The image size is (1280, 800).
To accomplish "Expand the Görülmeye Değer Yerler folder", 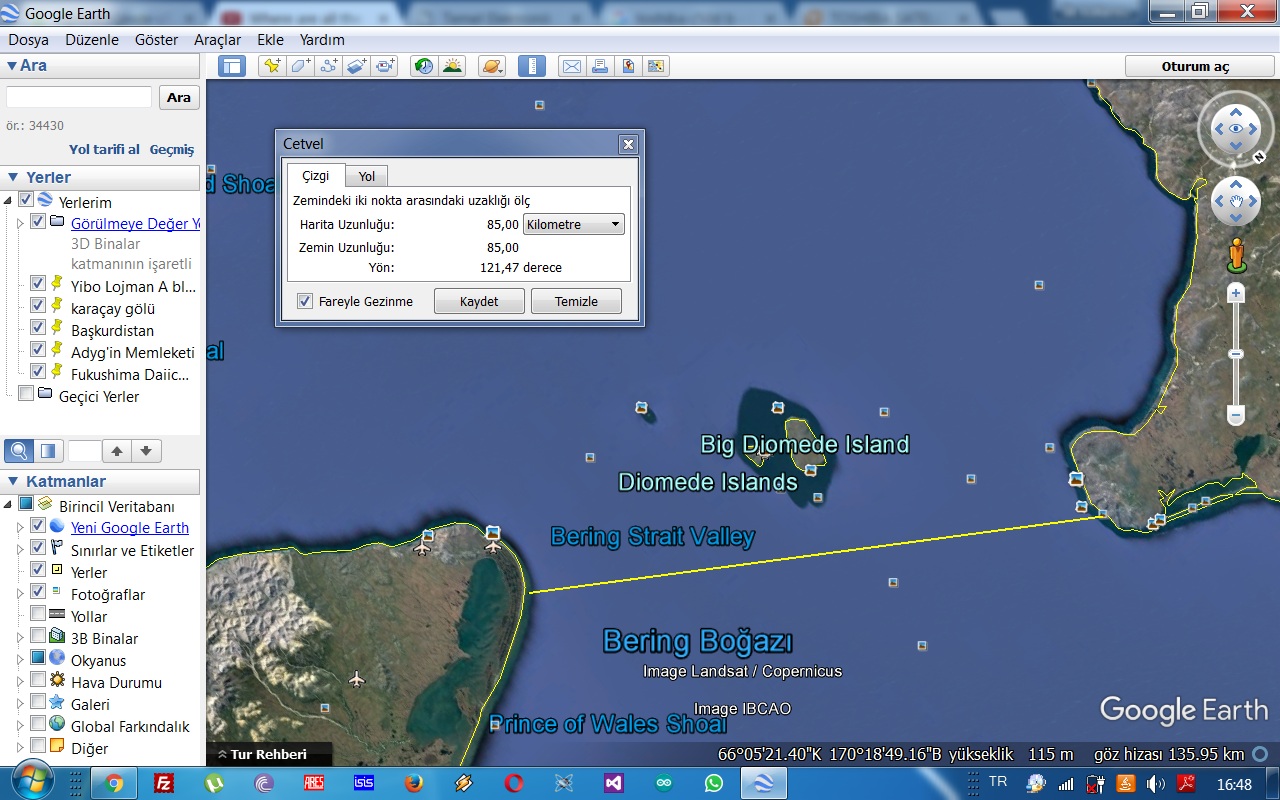I will pos(20,223).
